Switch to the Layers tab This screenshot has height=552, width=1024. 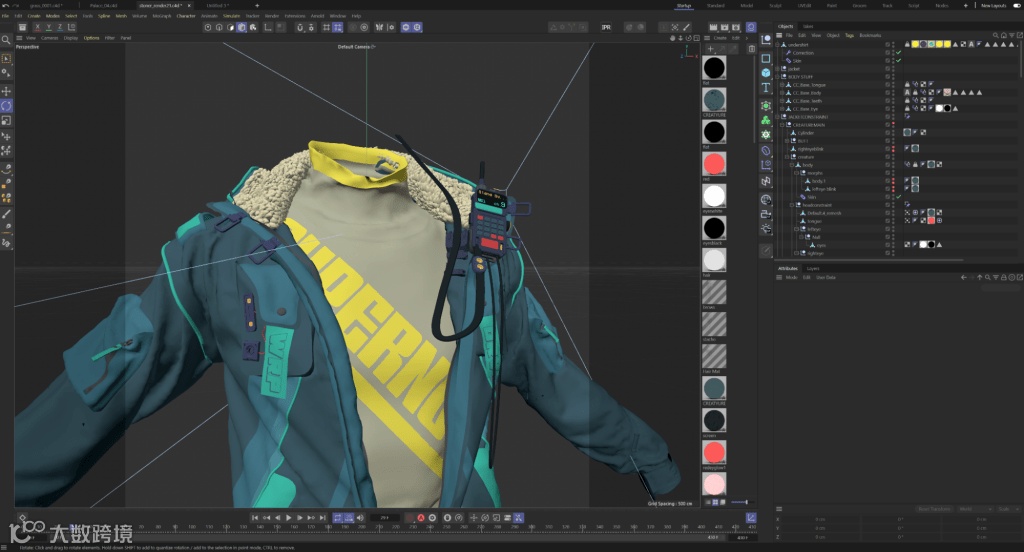coord(813,268)
